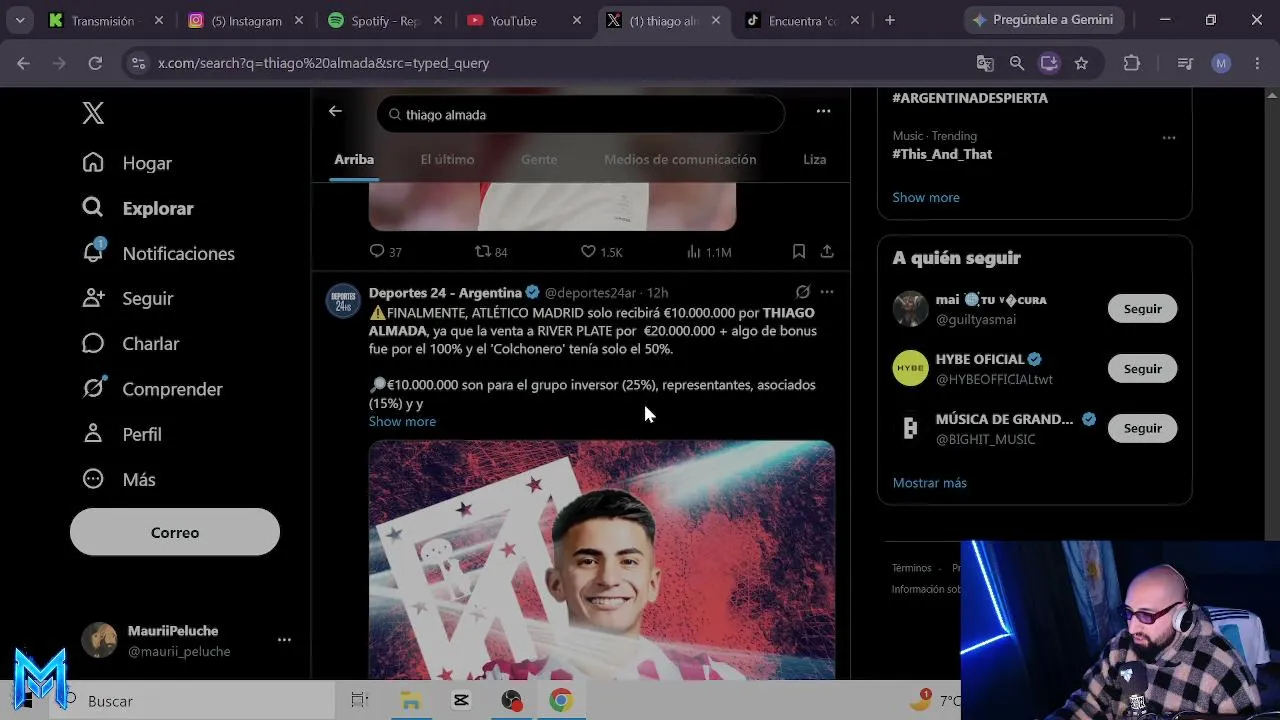1280x720 pixels.
Task: Open more options for #This_And_That trend
Action: pyautogui.click(x=1169, y=137)
